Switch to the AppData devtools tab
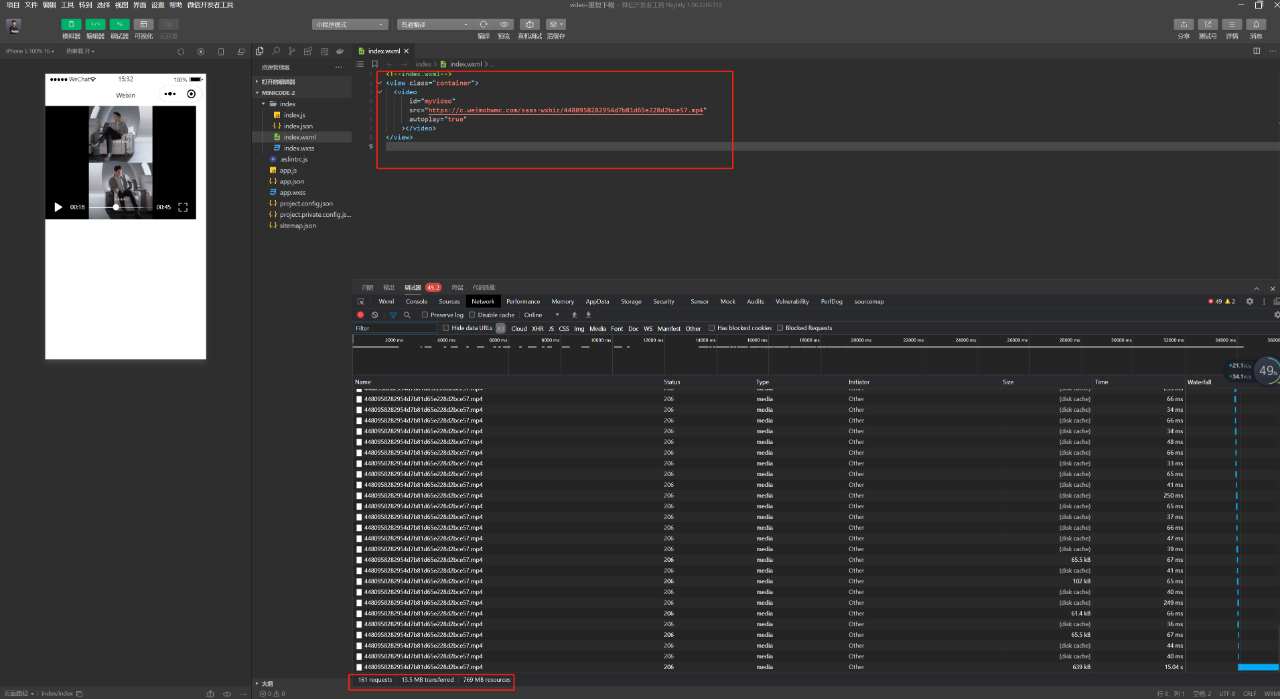The height and width of the screenshot is (699, 1280). coord(598,301)
